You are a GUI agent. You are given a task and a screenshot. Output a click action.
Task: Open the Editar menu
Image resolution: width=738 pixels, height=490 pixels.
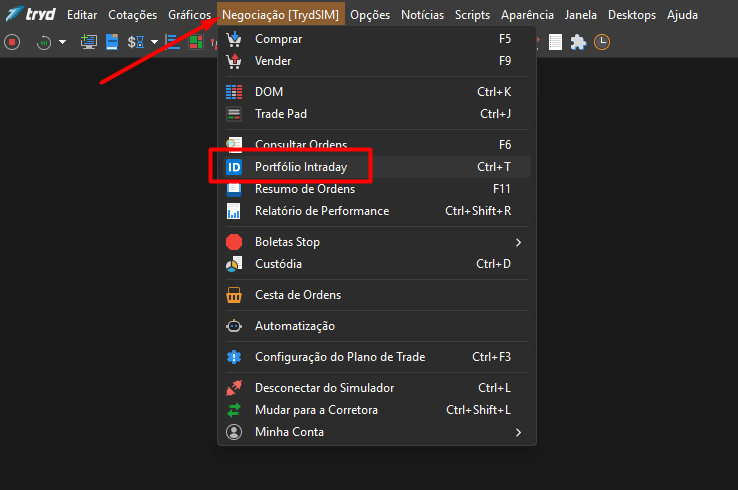pyautogui.click(x=82, y=15)
